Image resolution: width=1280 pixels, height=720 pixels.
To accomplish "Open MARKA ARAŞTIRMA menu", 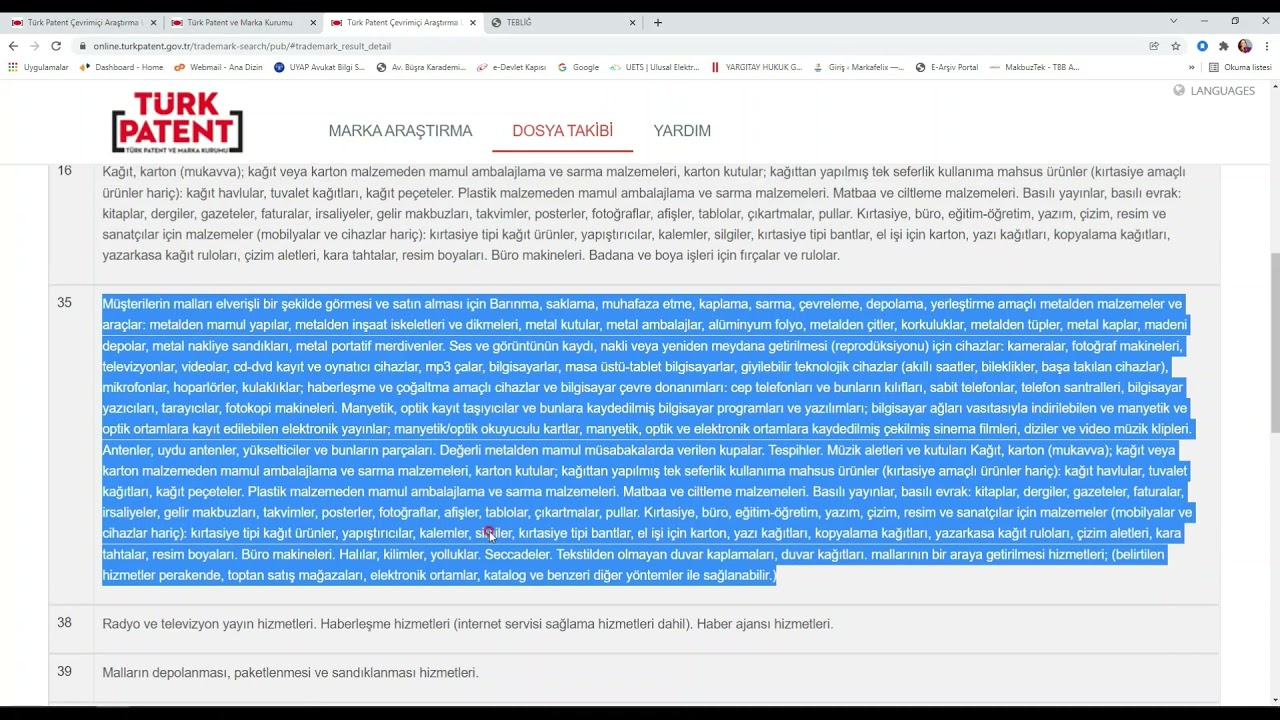I will point(400,131).
